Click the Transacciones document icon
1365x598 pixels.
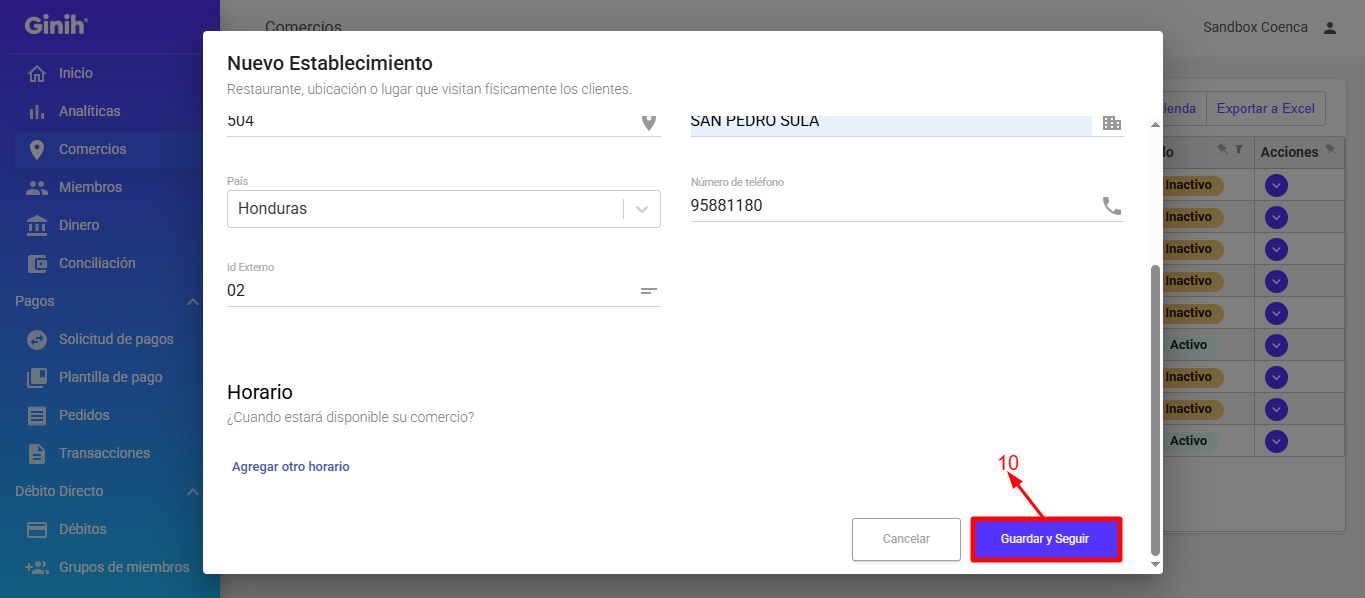tap(37, 454)
